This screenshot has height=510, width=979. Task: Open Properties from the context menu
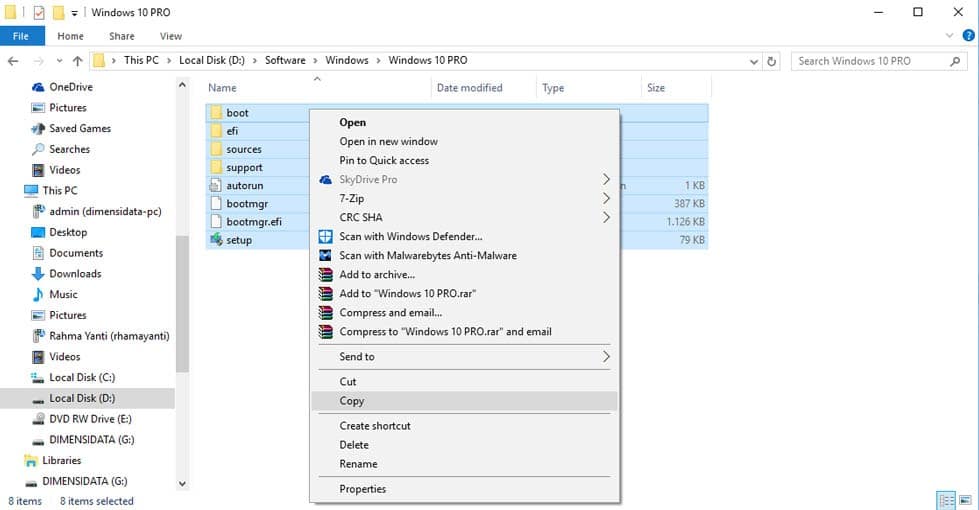464,489
